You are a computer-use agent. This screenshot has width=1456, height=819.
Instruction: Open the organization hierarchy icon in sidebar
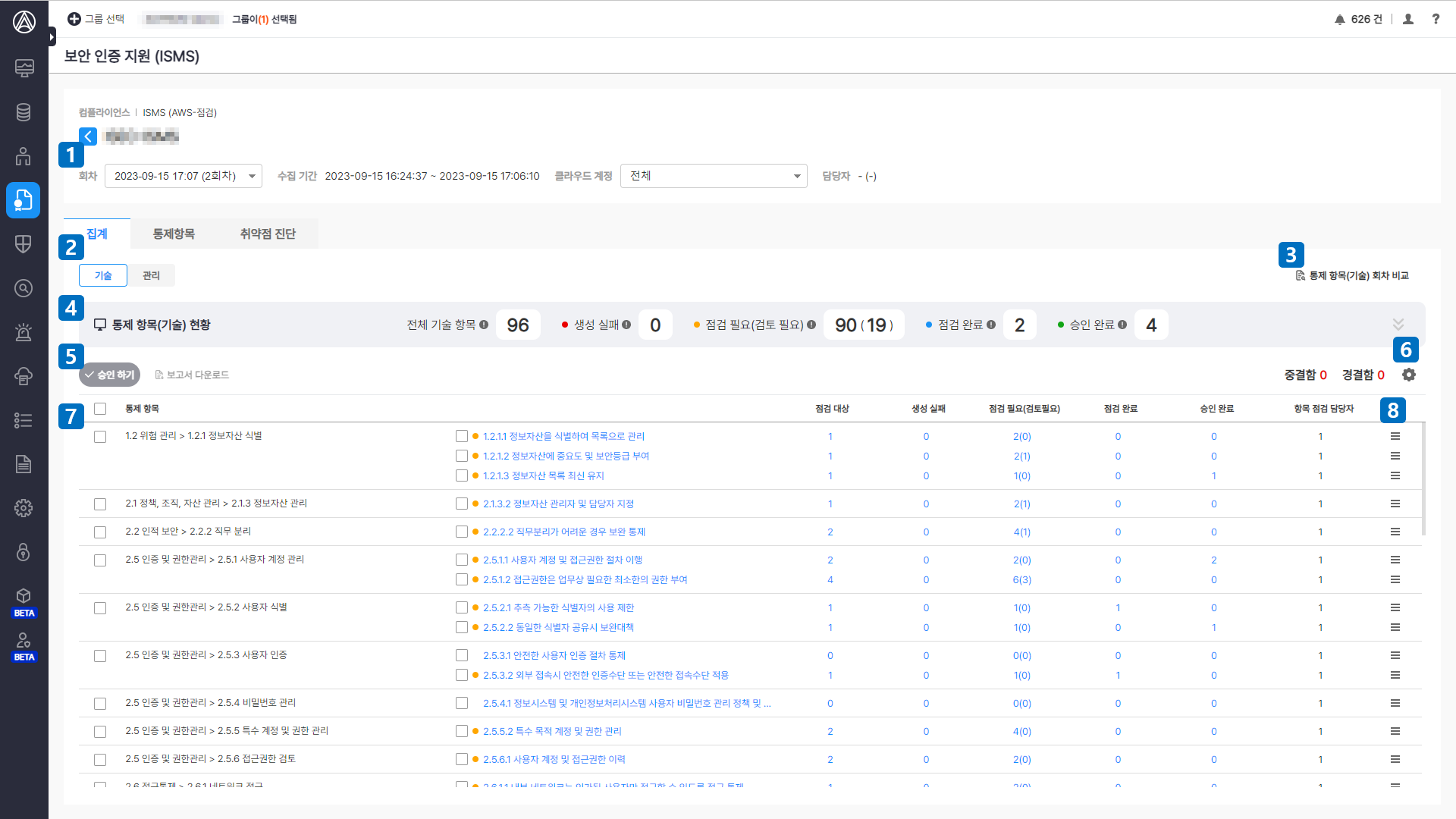click(24, 156)
